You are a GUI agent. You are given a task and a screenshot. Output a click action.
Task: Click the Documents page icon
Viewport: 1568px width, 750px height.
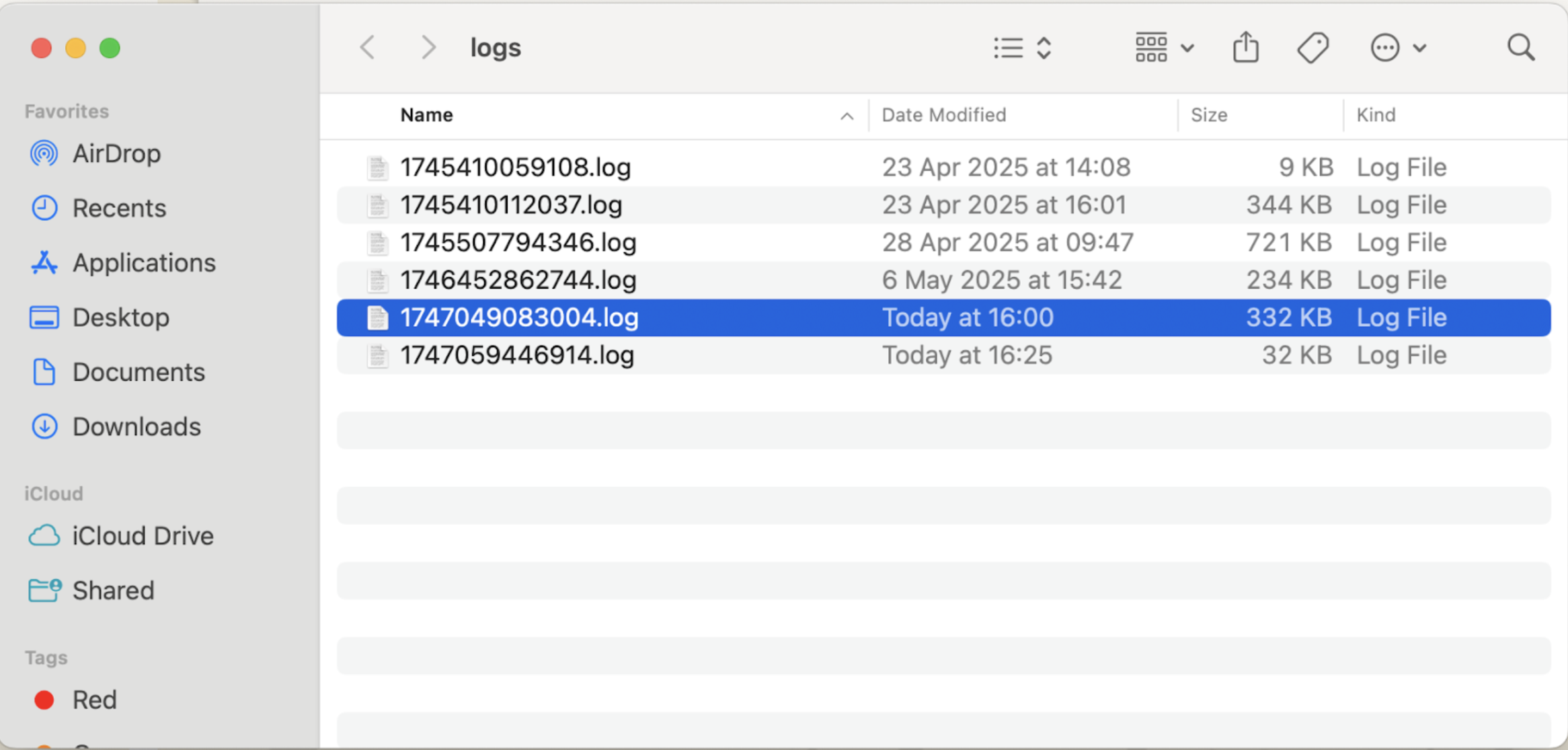click(44, 371)
